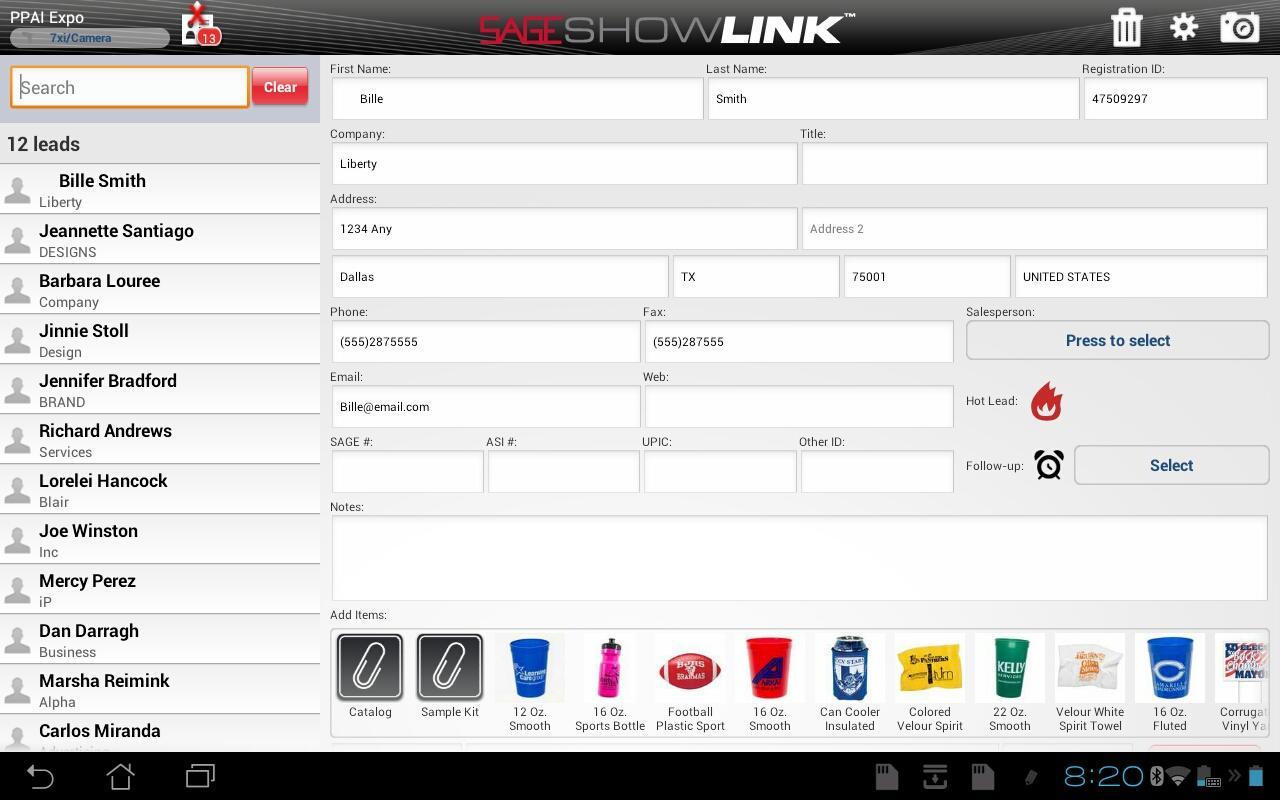This screenshot has height=800, width=1280.
Task: Add the red 16 Oz. Smooth cup
Action: [x=770, y=682]
